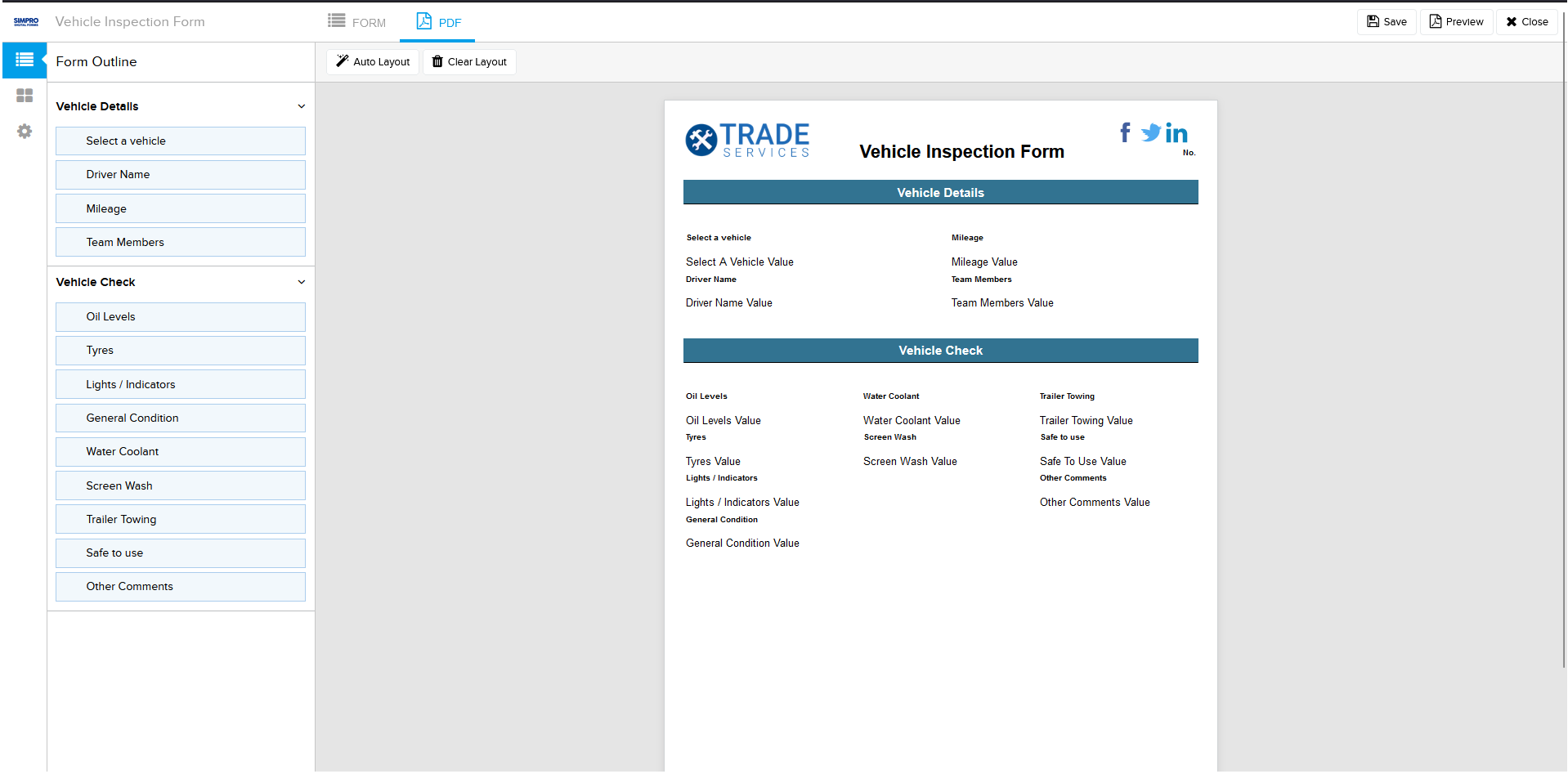The width and height of the screenshot is (1568, 774).
Task: Click the Trade Services logo on the PDF
Action: (x=747, y=140)
